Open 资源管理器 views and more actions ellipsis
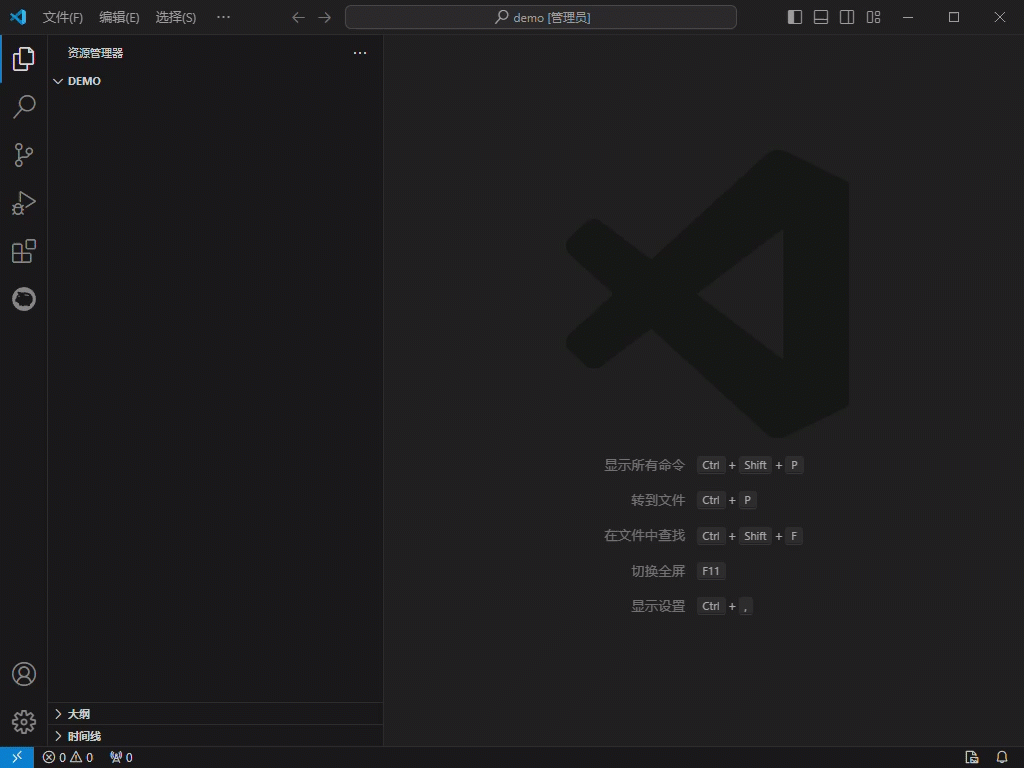The width and height of the screenshot is (1024, 768). click(360, 53)
